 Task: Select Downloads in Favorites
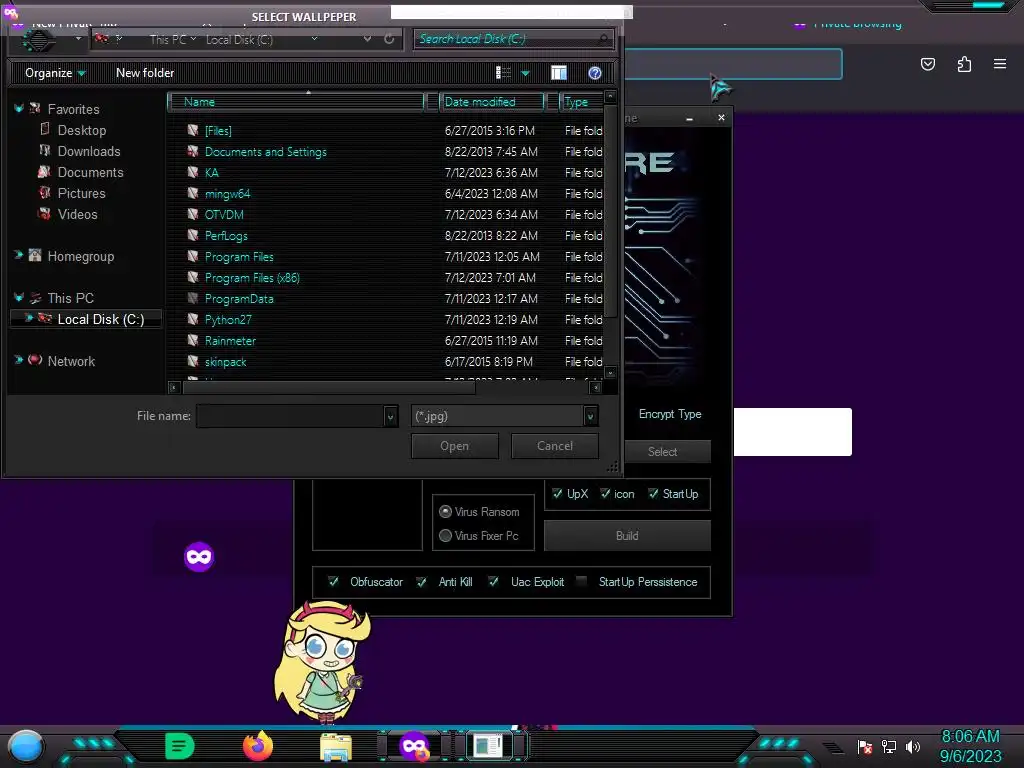click(89, 151)
